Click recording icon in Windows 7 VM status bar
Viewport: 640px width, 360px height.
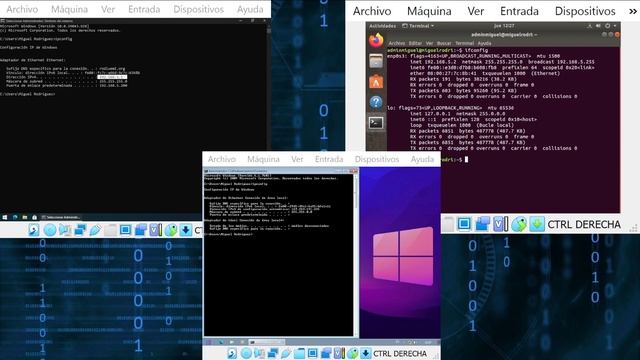point(326,353)
